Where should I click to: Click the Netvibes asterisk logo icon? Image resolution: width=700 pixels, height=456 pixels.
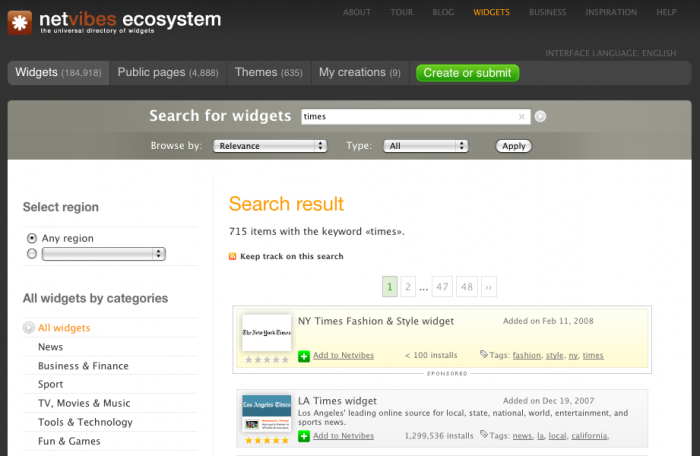pyautogui.click(x=20, y=22)
